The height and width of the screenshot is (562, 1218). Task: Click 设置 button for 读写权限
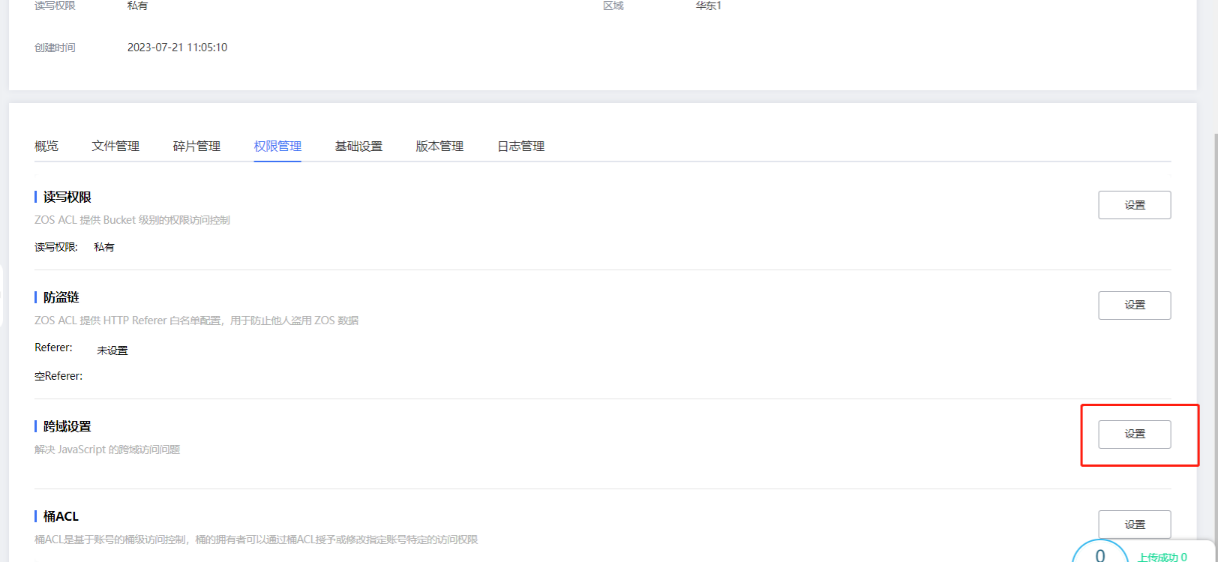point(1134,205)
